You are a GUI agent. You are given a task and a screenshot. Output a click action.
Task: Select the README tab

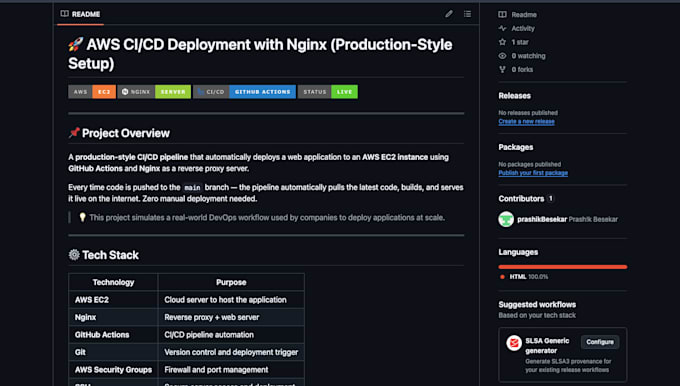(x=81, y=14)
